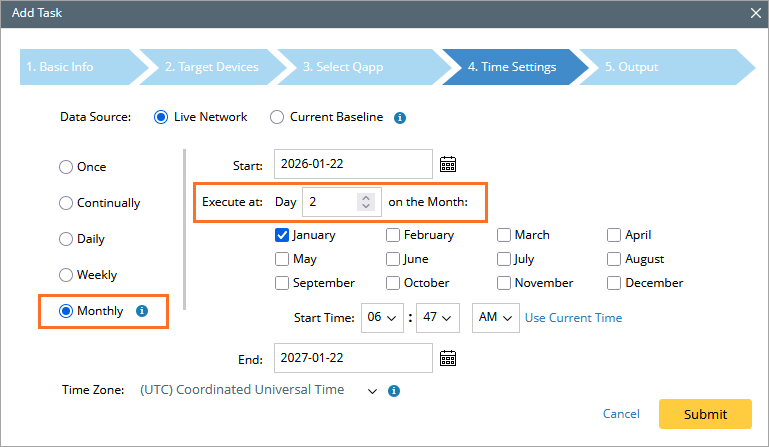Open the Start date calendar picker
Viewport: 769px width, 447px height.
(x=448, y=164)
